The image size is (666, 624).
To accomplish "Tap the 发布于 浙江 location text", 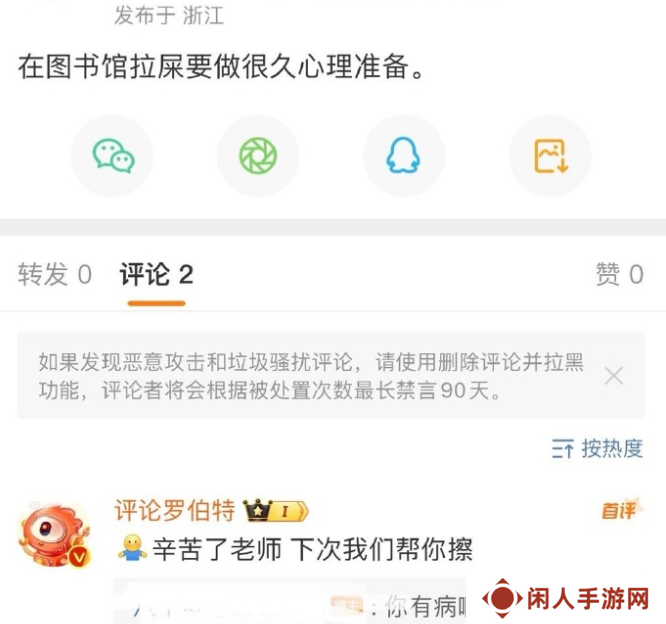I will (x=169, y=16).
